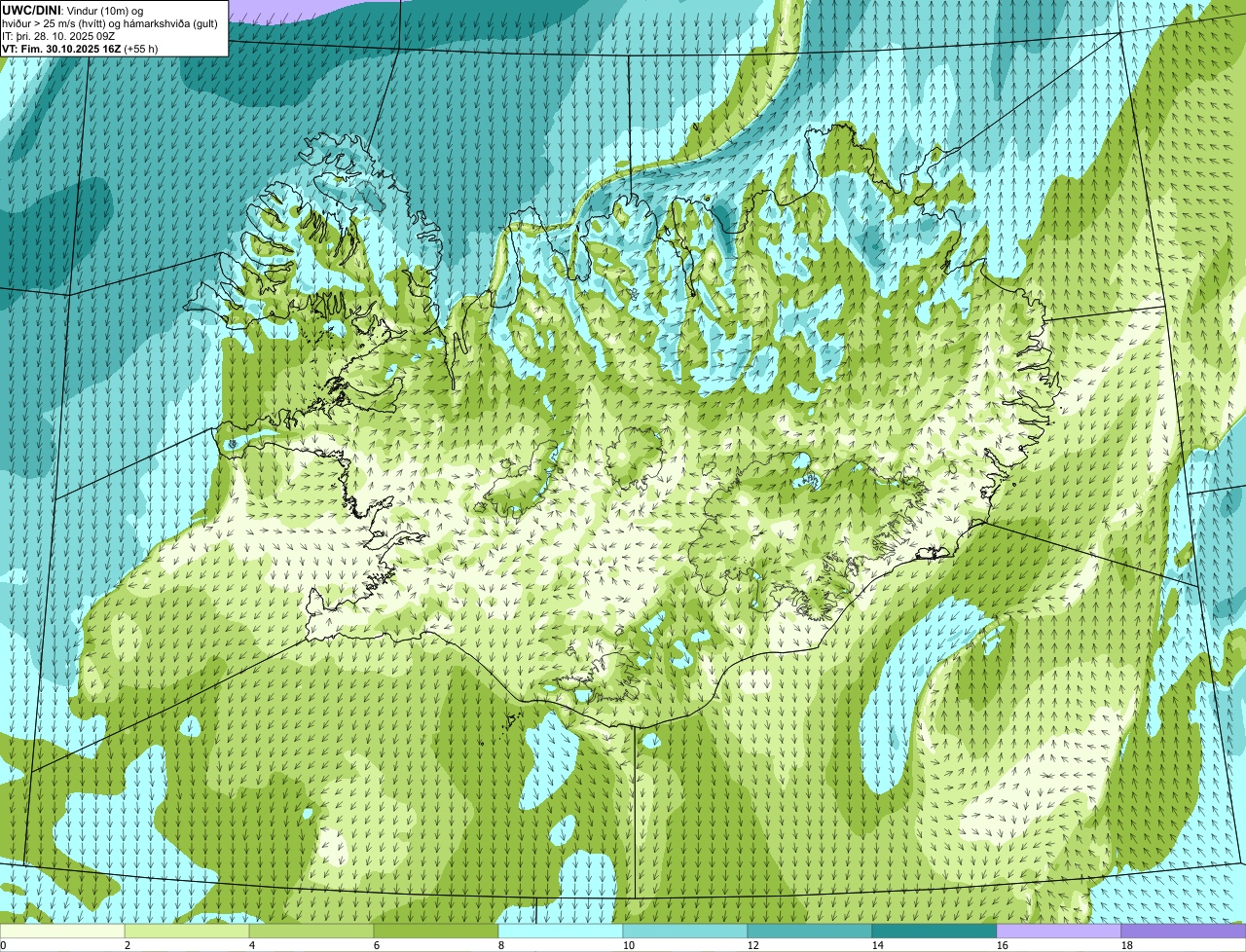Viewport: 1246px width, 952px height.
Task: Click the '(+55 h)' forecast offset text
Action: (x=141, y=49)
